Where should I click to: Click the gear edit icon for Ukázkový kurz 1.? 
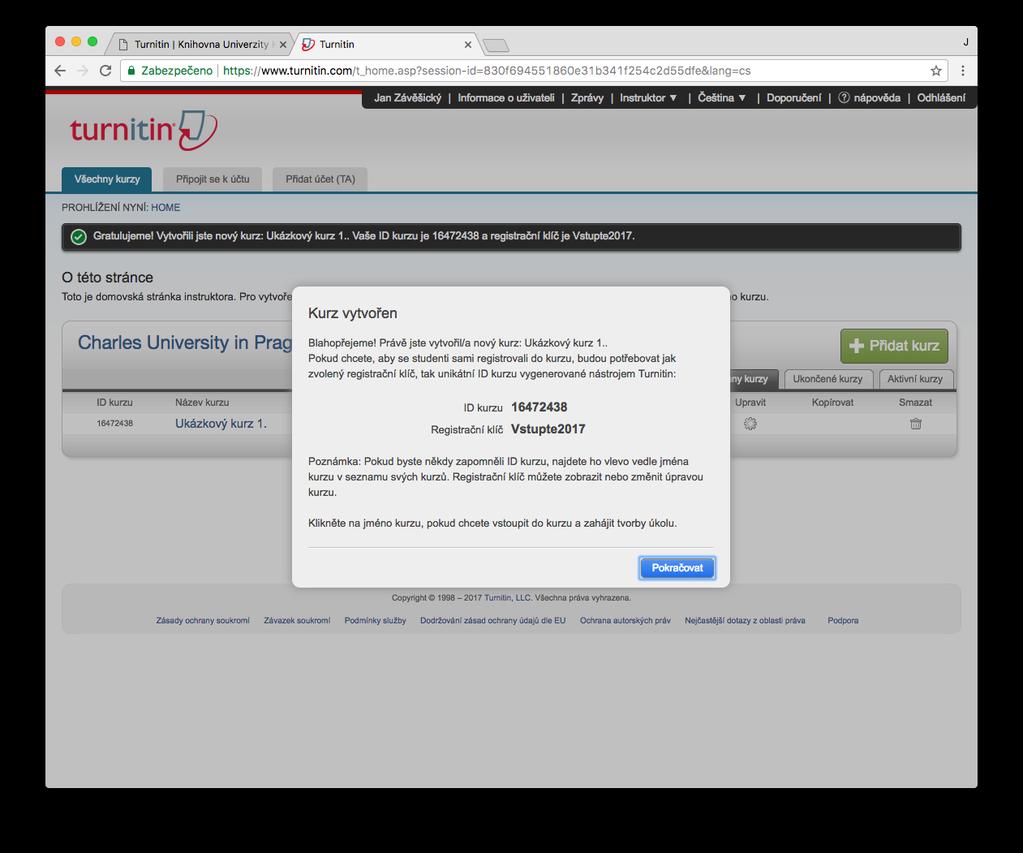(750, 424)
